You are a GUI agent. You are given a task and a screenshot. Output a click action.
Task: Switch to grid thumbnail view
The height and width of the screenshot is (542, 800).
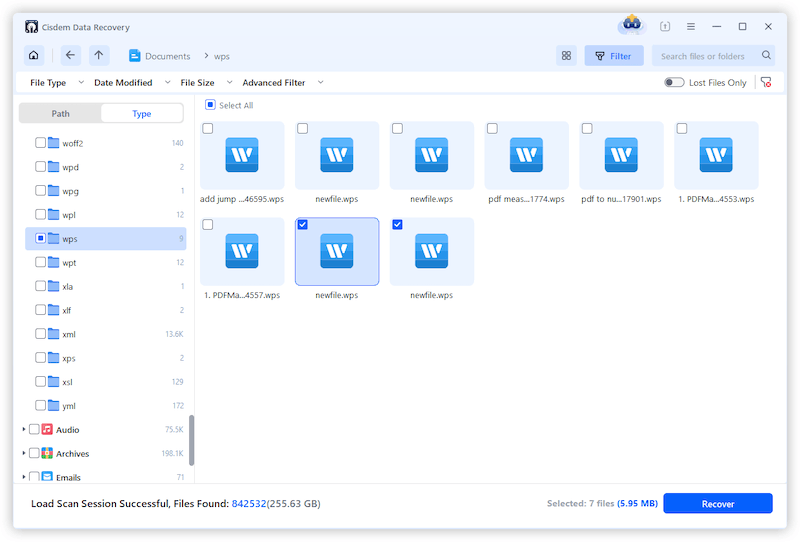(x=566, y=56)
